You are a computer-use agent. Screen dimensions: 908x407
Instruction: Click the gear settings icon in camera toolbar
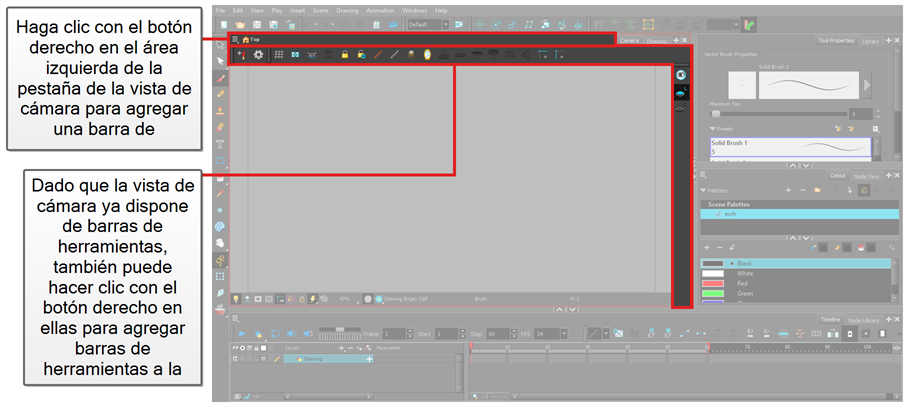point(259,54)
